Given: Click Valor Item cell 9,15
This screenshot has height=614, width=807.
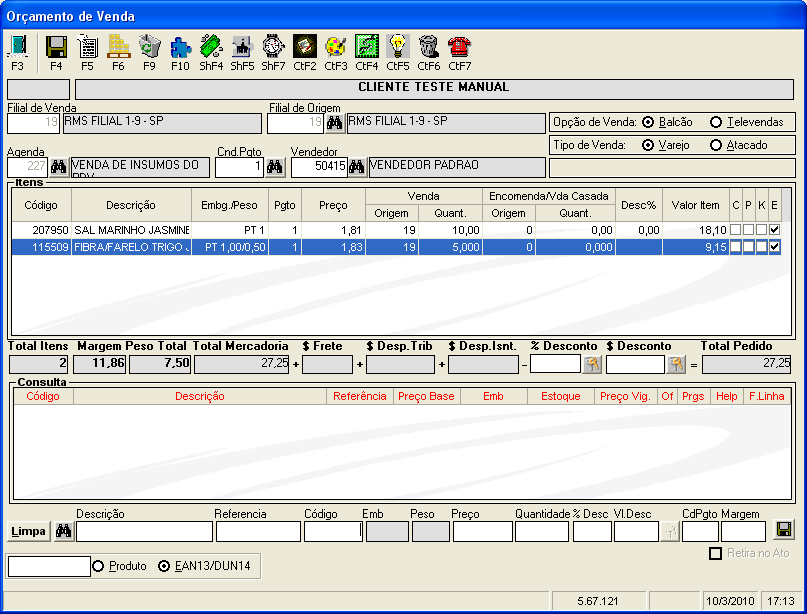Looking at the screenshot, I should (696, 247).
